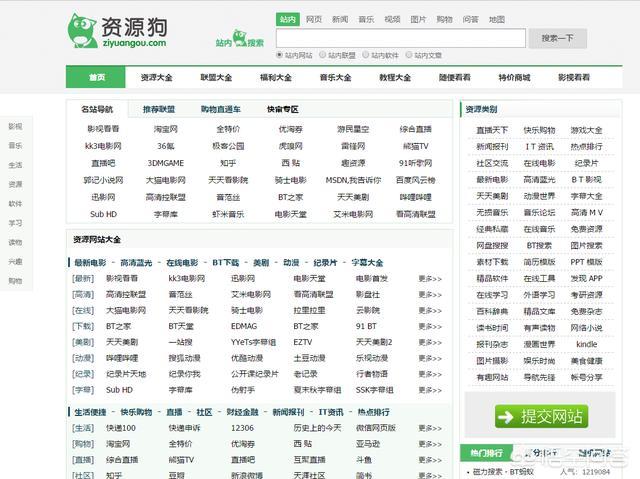Open 首页 in the green navigation bar
This screenshot has height=479, width=640.
pyautogui.click(x=96, y=77)
